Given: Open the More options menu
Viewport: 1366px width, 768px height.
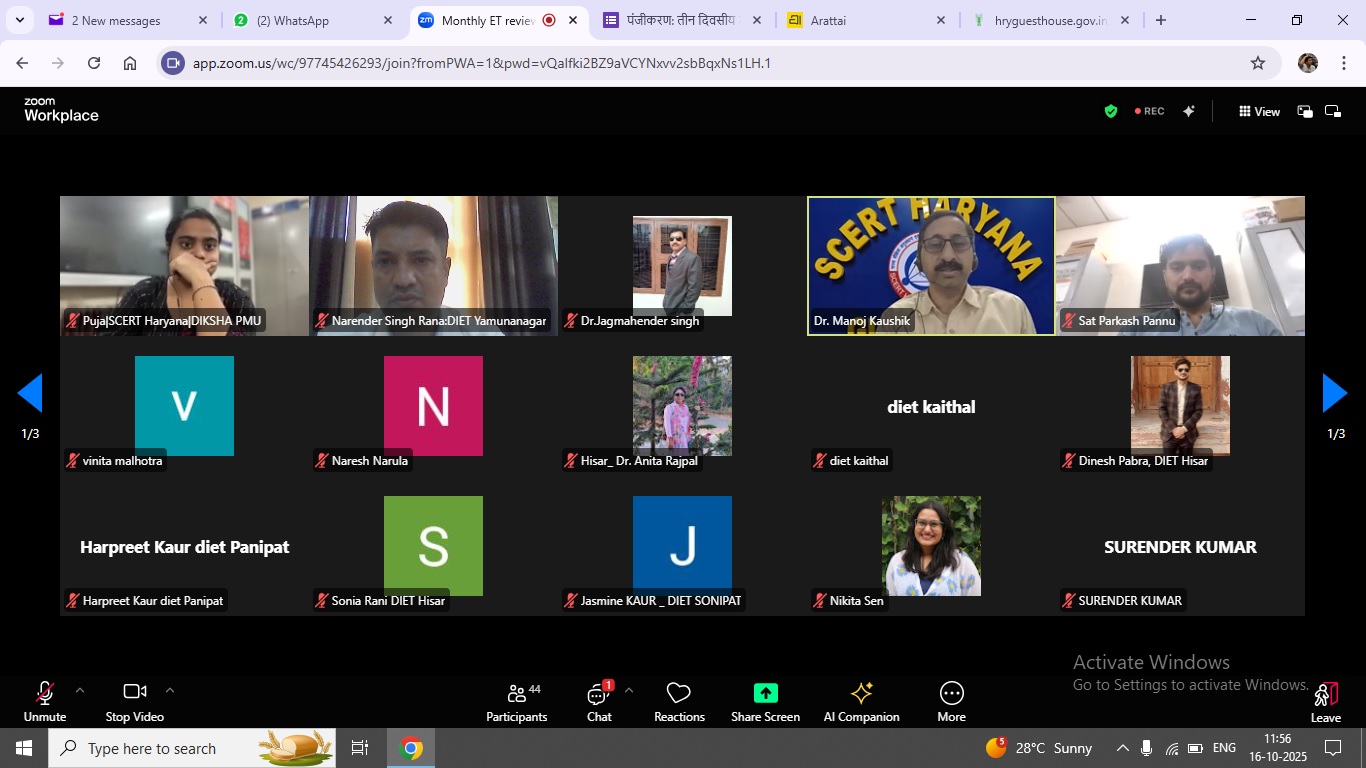Looking at the screenshot, I should pyautogui.click(x=951, y=702).
